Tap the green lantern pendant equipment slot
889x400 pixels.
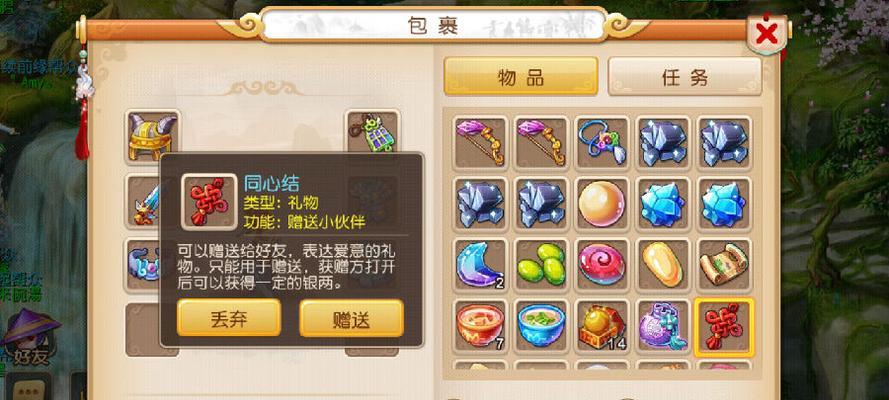(372, 131)
